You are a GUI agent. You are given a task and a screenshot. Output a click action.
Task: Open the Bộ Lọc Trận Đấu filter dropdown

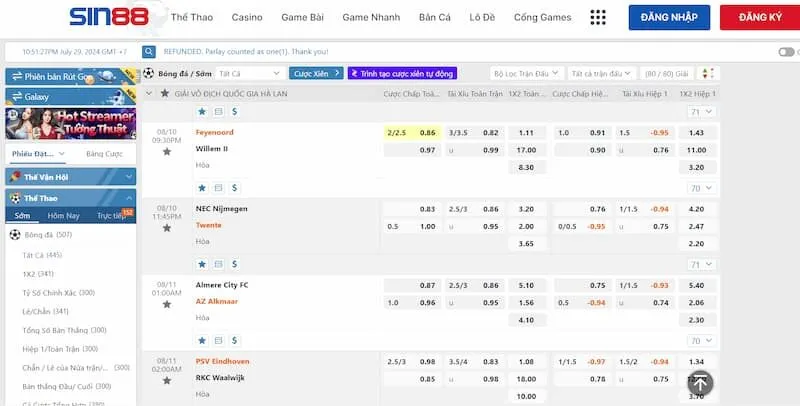(526, 73)
